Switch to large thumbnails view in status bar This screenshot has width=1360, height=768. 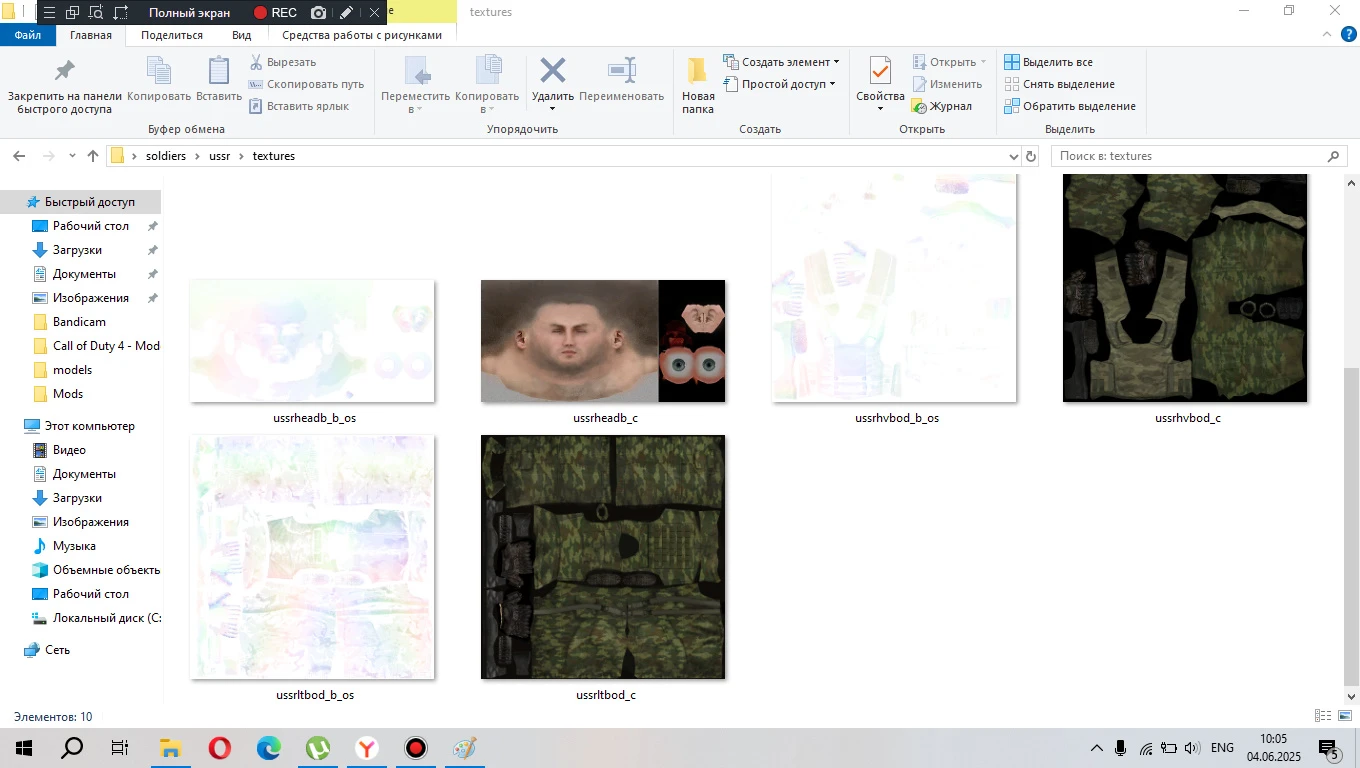1346,716
